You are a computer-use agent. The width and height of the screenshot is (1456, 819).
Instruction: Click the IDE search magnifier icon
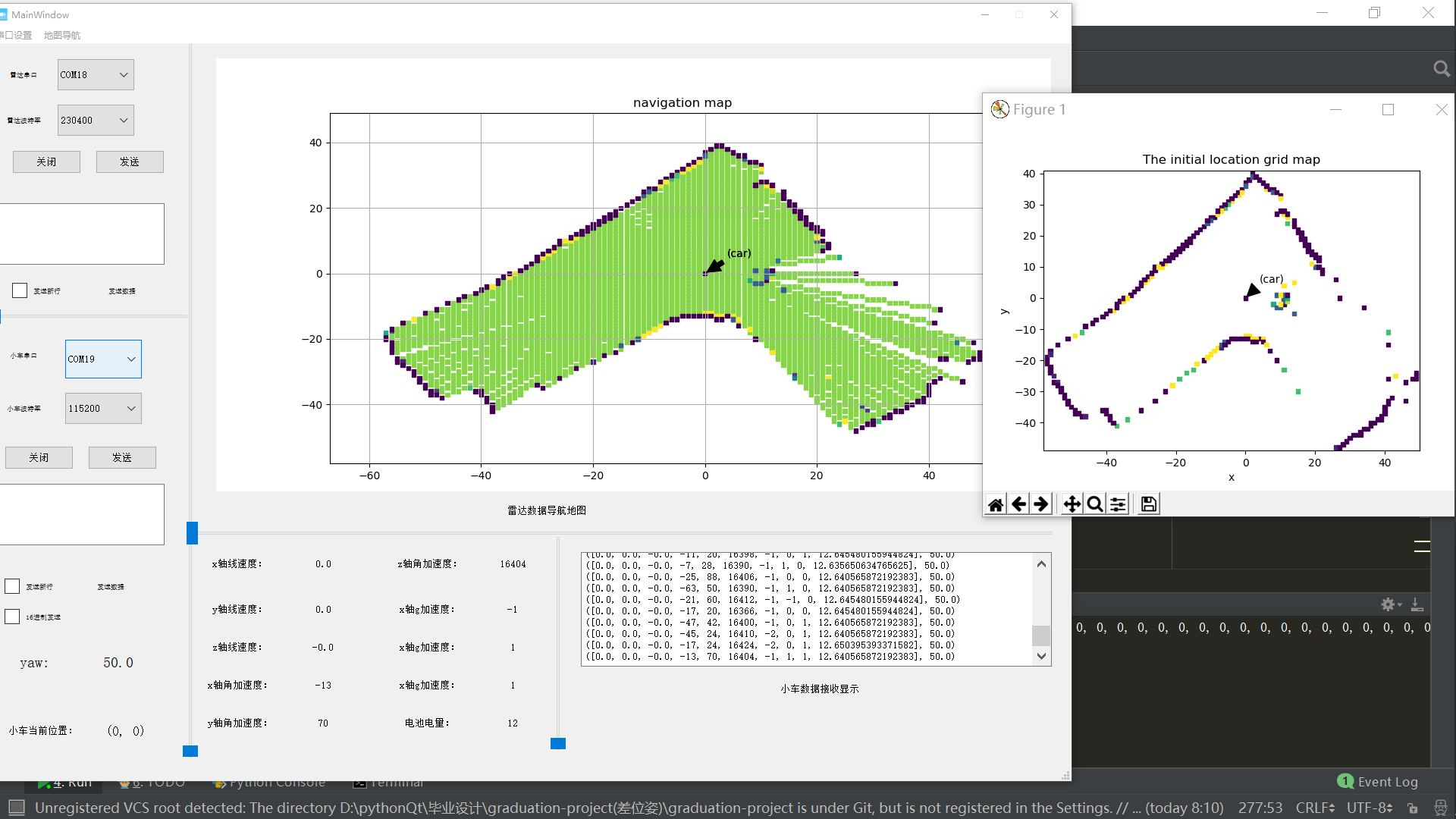click(x=1441, y=69)
